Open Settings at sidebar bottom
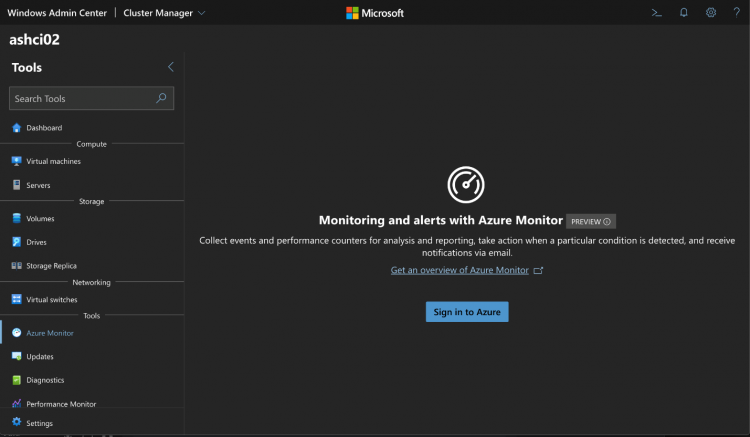This screenshot has height=437, width=750. click(39, 423)
